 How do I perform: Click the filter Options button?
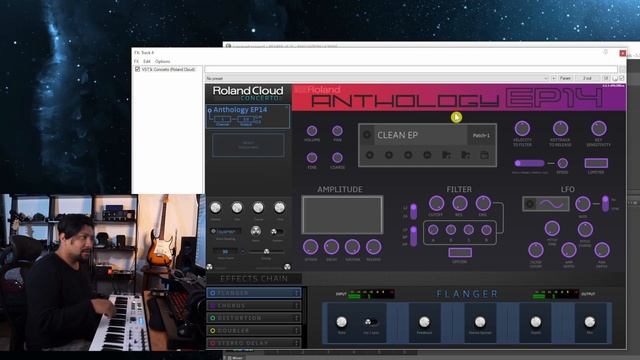coord(460,253)
